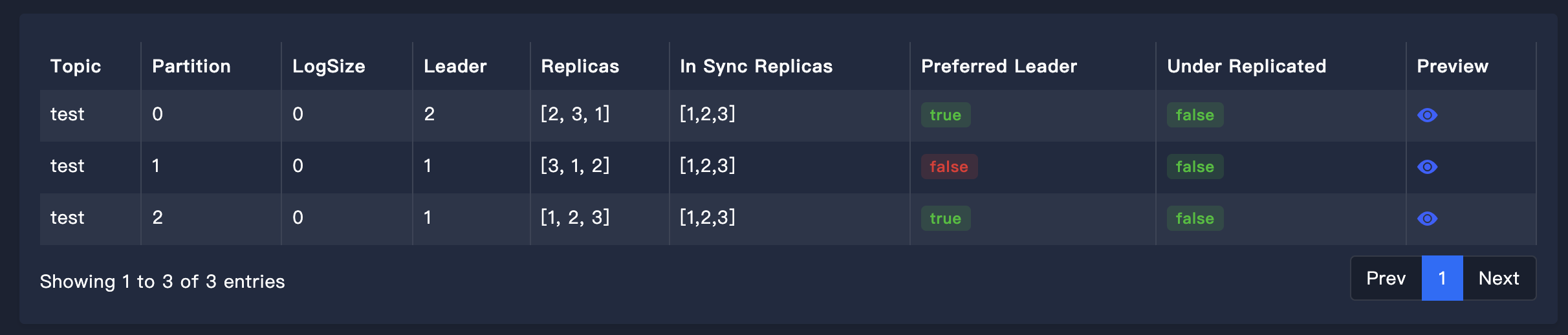Image resolution: width=1568 pixels, height=335 pixels.
Task: Click the true badge in partition 2 row
Action: [x=945, y=219]
